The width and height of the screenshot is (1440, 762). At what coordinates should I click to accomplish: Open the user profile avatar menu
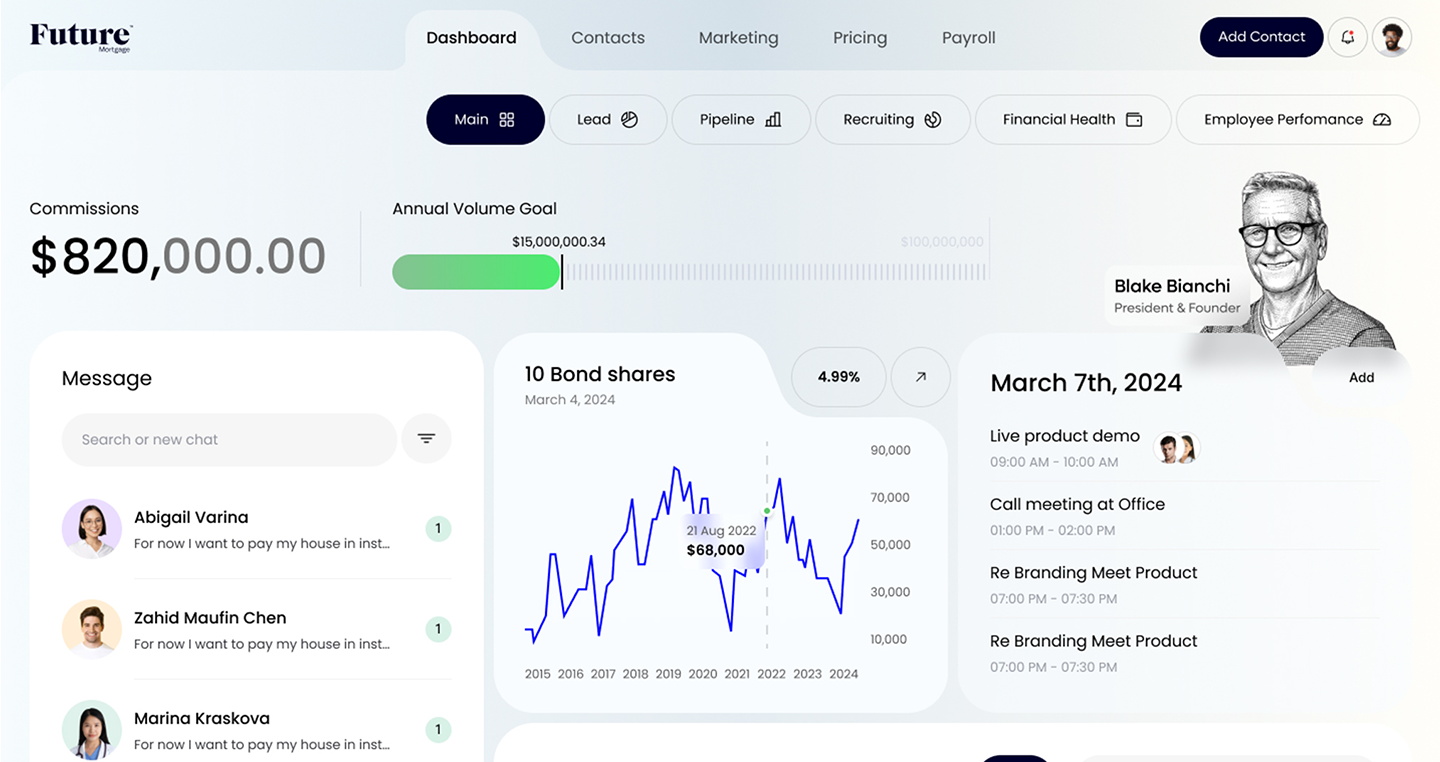coord(1391,38)
